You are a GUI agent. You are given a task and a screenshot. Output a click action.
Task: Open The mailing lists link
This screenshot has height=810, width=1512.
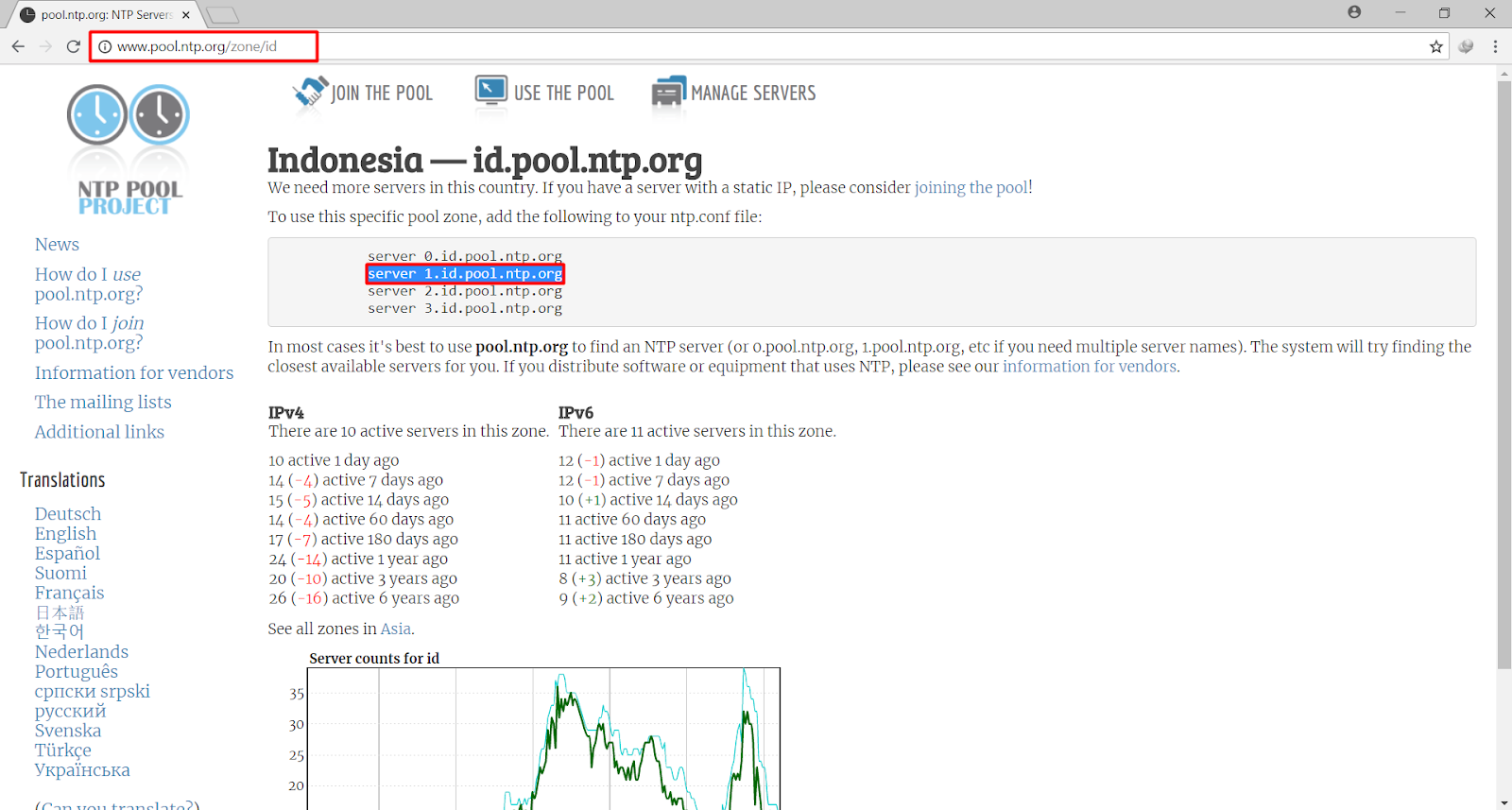point(103,403)
